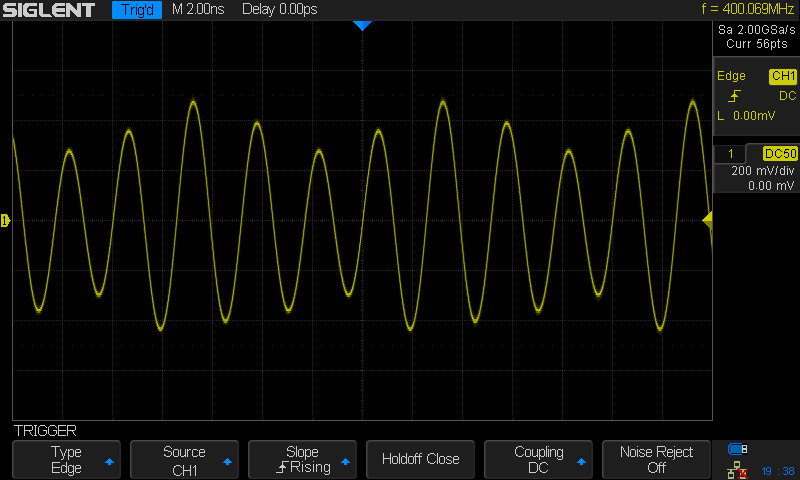Click the SIGLENT logo
The width and height of the screenshot is (800, 480).
[x=49, y=10]
